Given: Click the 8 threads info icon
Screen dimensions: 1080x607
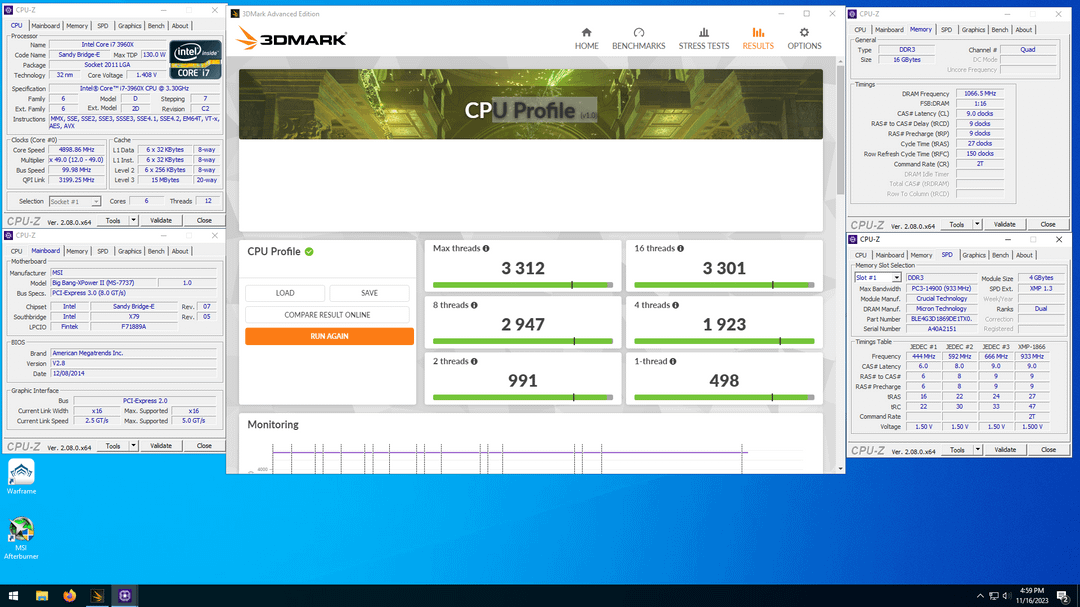Looking at the screenshot, I should pyautogui.click(x=474, y=305).
